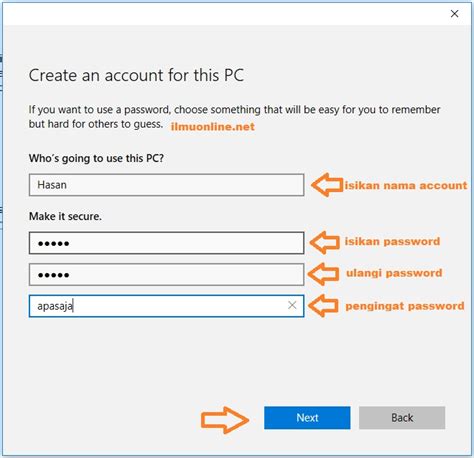
Task: Click the arrow beside the first password field
Action: click(x=325, y=242)
